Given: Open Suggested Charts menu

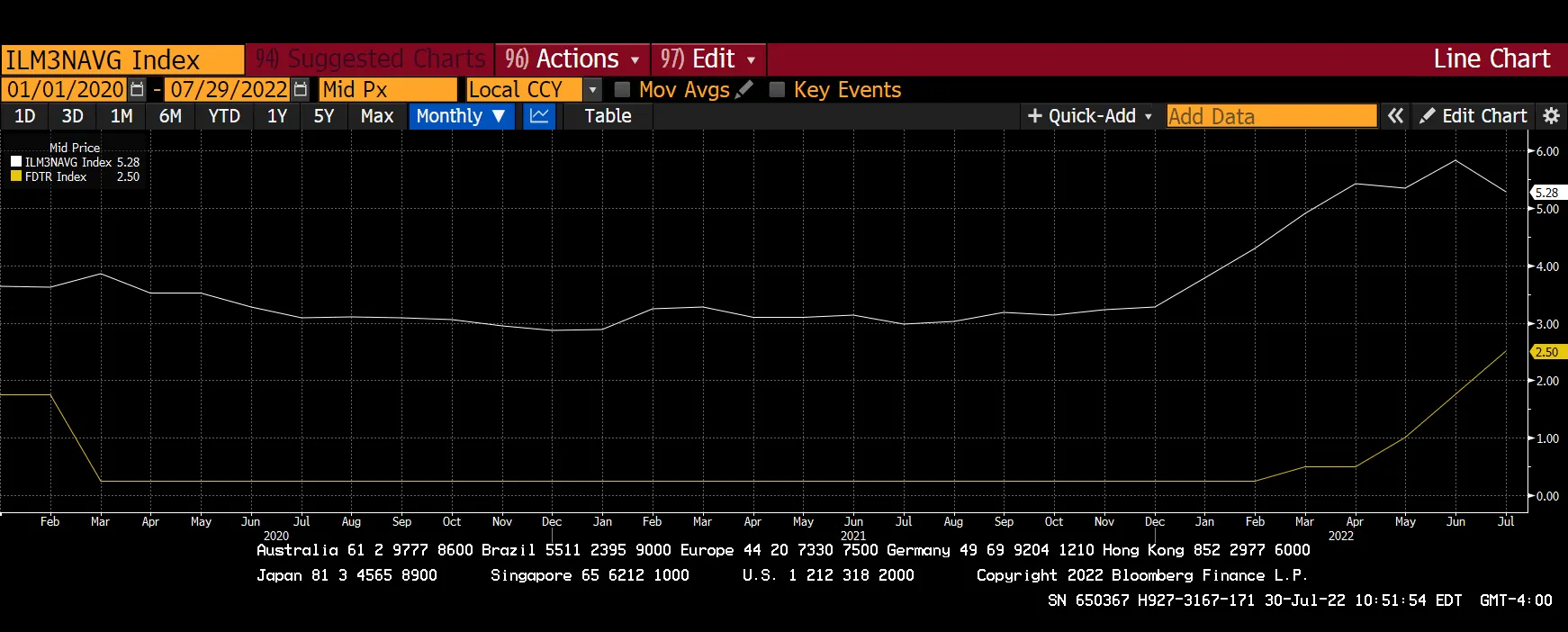Looking at the screenshot, I should point(370,59).
